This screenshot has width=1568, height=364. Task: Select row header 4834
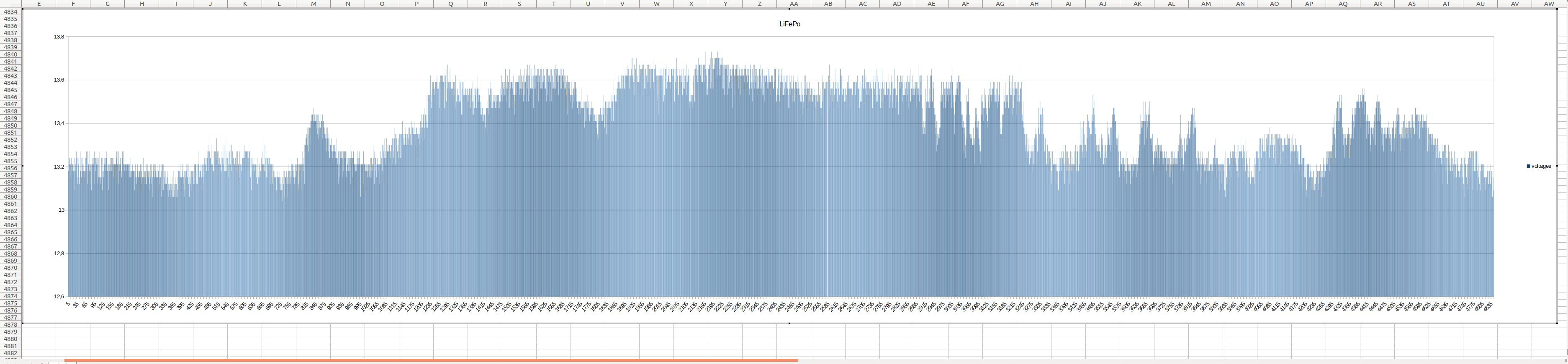(x=10, y=12)
